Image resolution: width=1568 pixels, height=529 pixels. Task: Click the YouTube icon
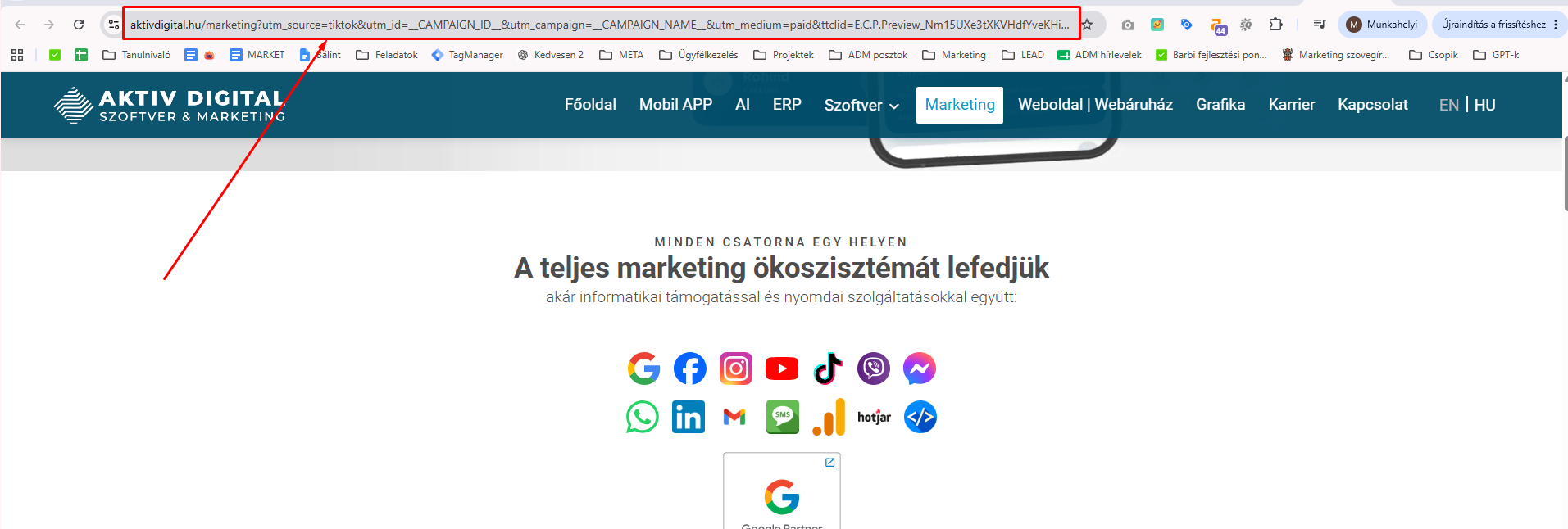click(x=782, y=368)
